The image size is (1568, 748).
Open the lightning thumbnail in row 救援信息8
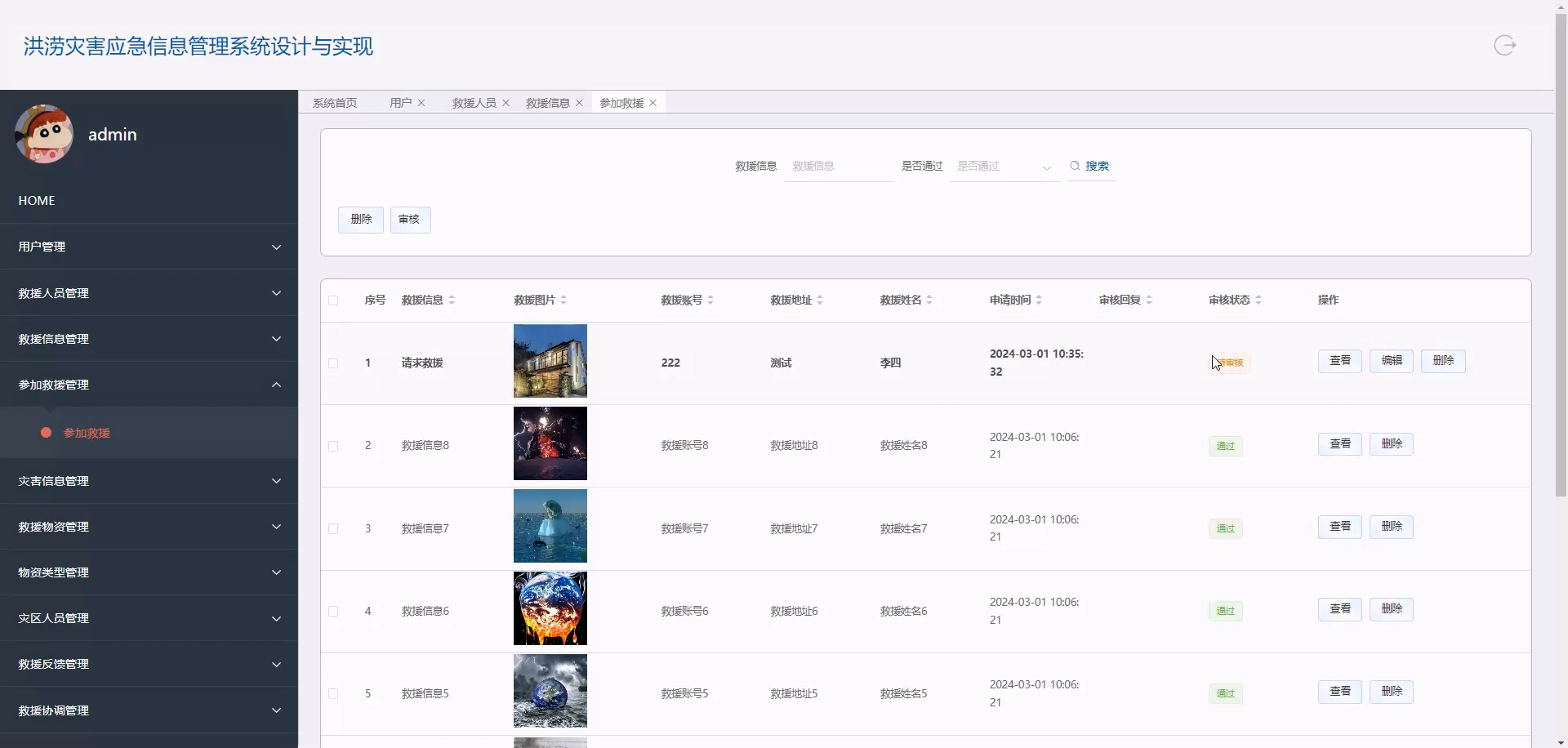[550, 443]
